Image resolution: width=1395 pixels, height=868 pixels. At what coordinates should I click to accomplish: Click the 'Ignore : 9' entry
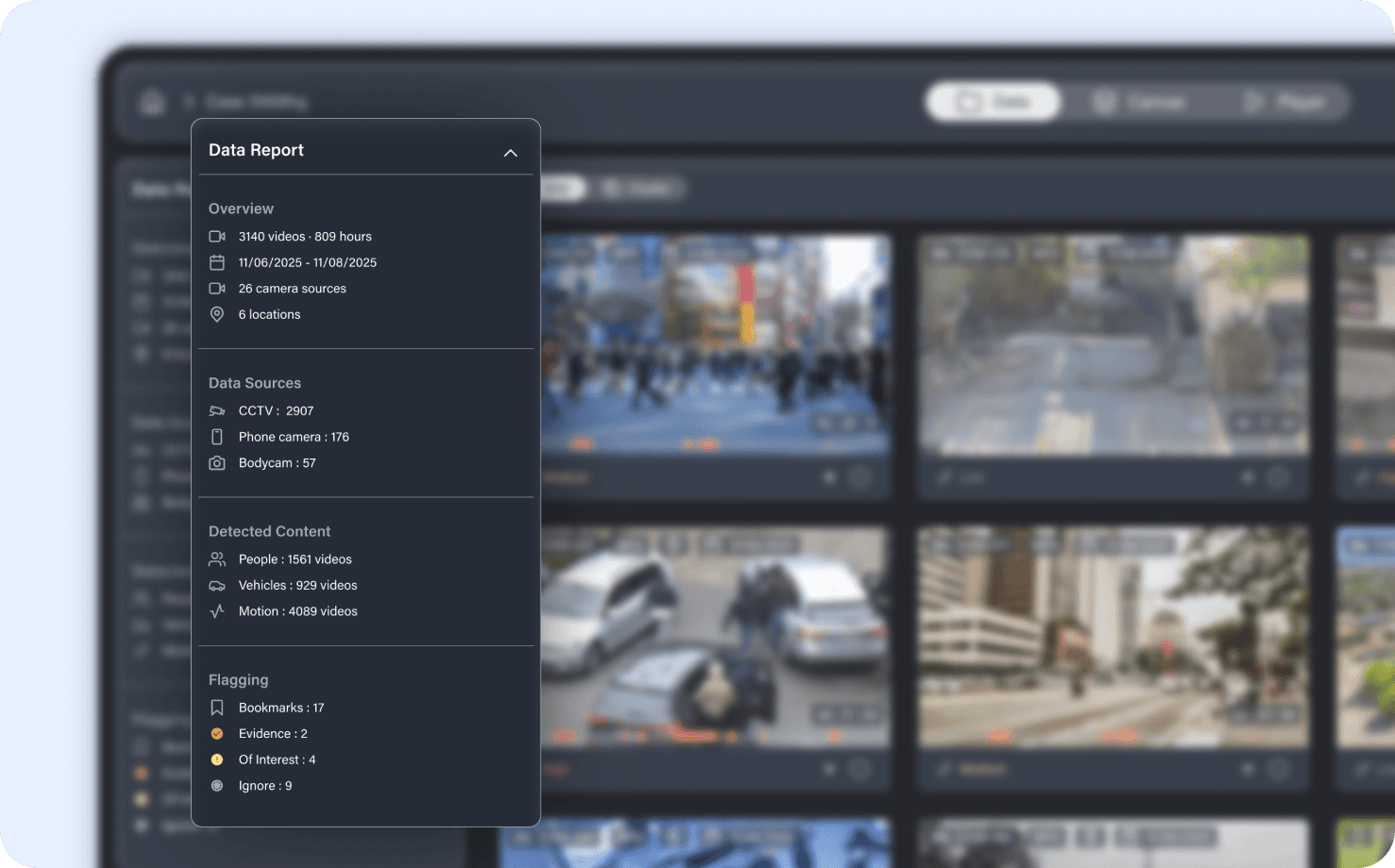[265, 786]
